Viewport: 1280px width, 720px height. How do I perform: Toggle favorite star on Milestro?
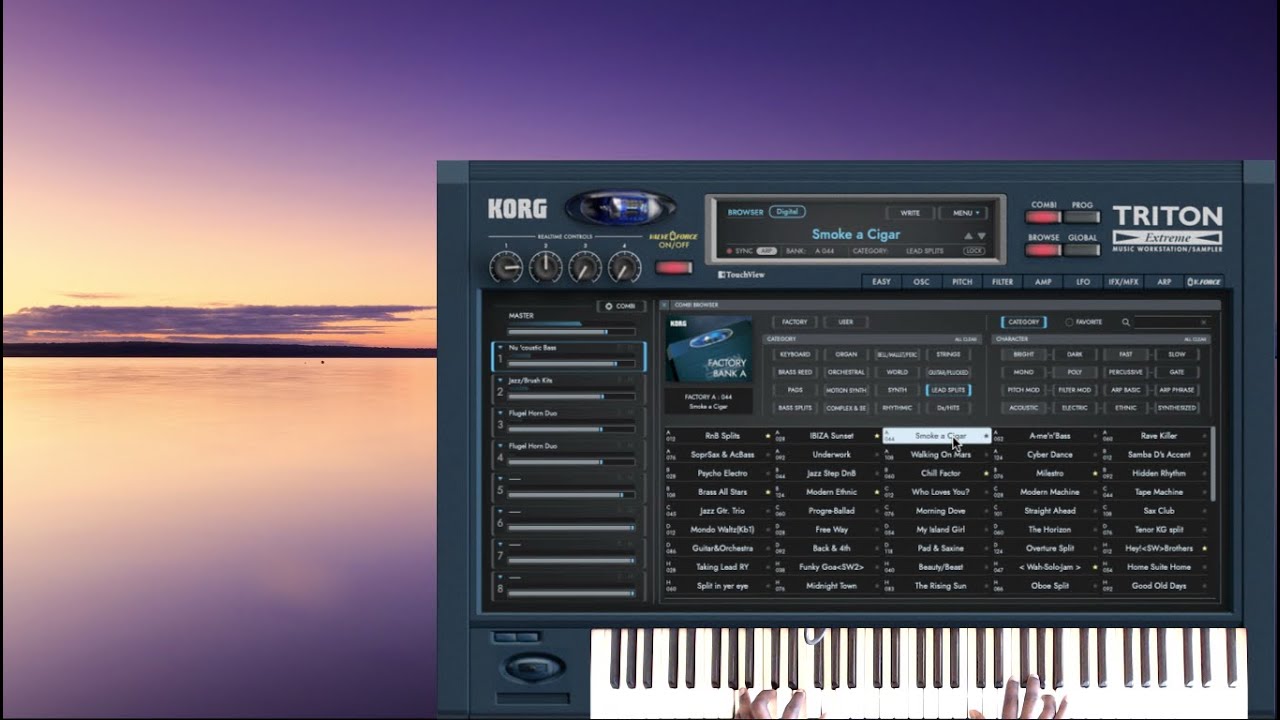[1095, 473]
